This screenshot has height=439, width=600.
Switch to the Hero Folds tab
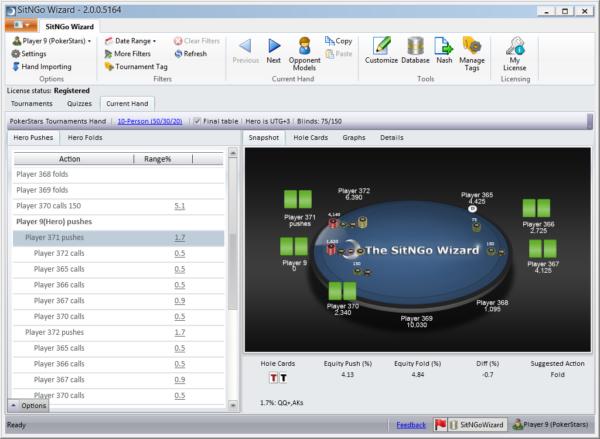click(x=85, y=137)
